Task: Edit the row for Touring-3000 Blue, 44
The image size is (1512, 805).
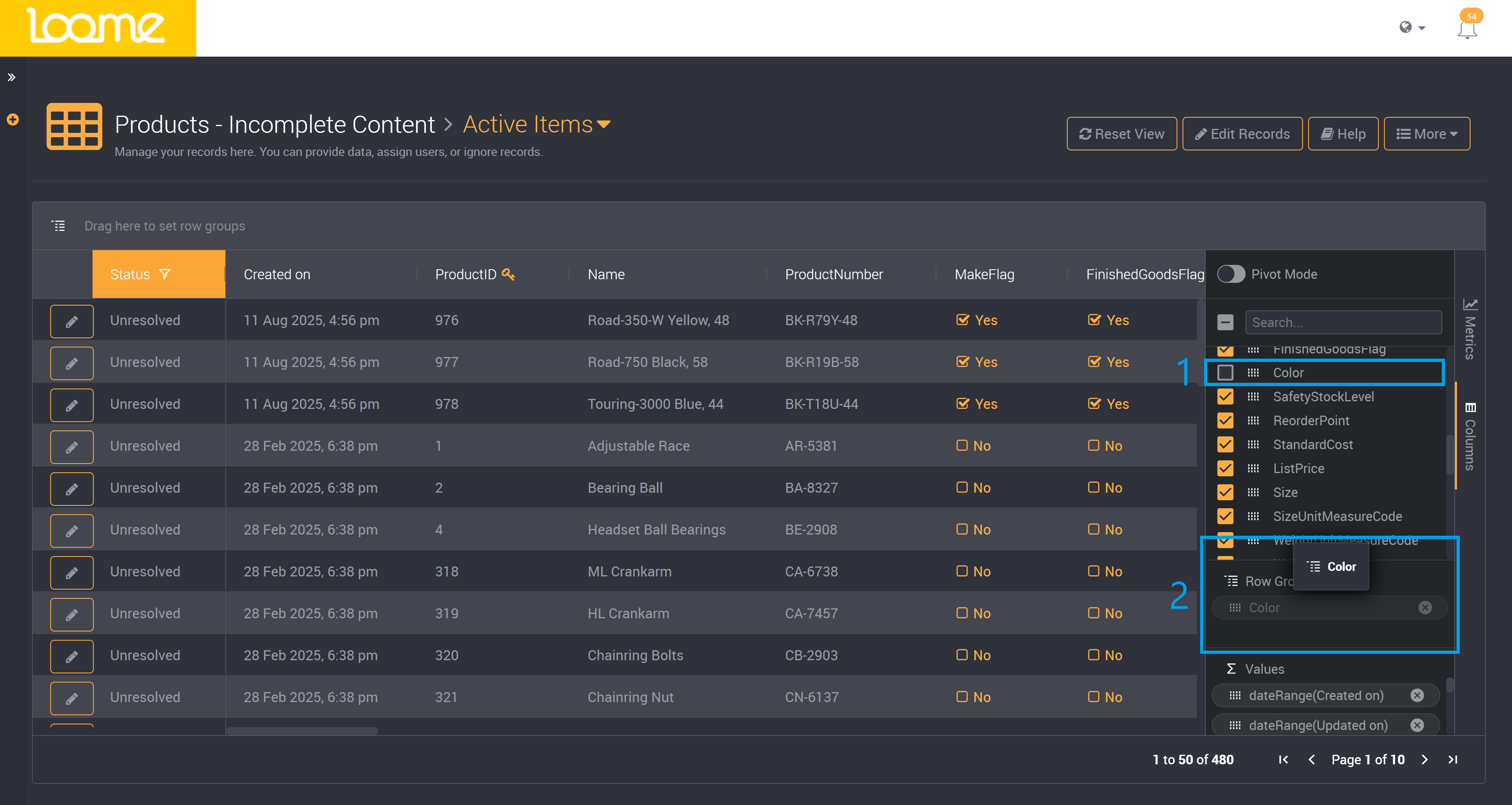Action: coord(72,405)
